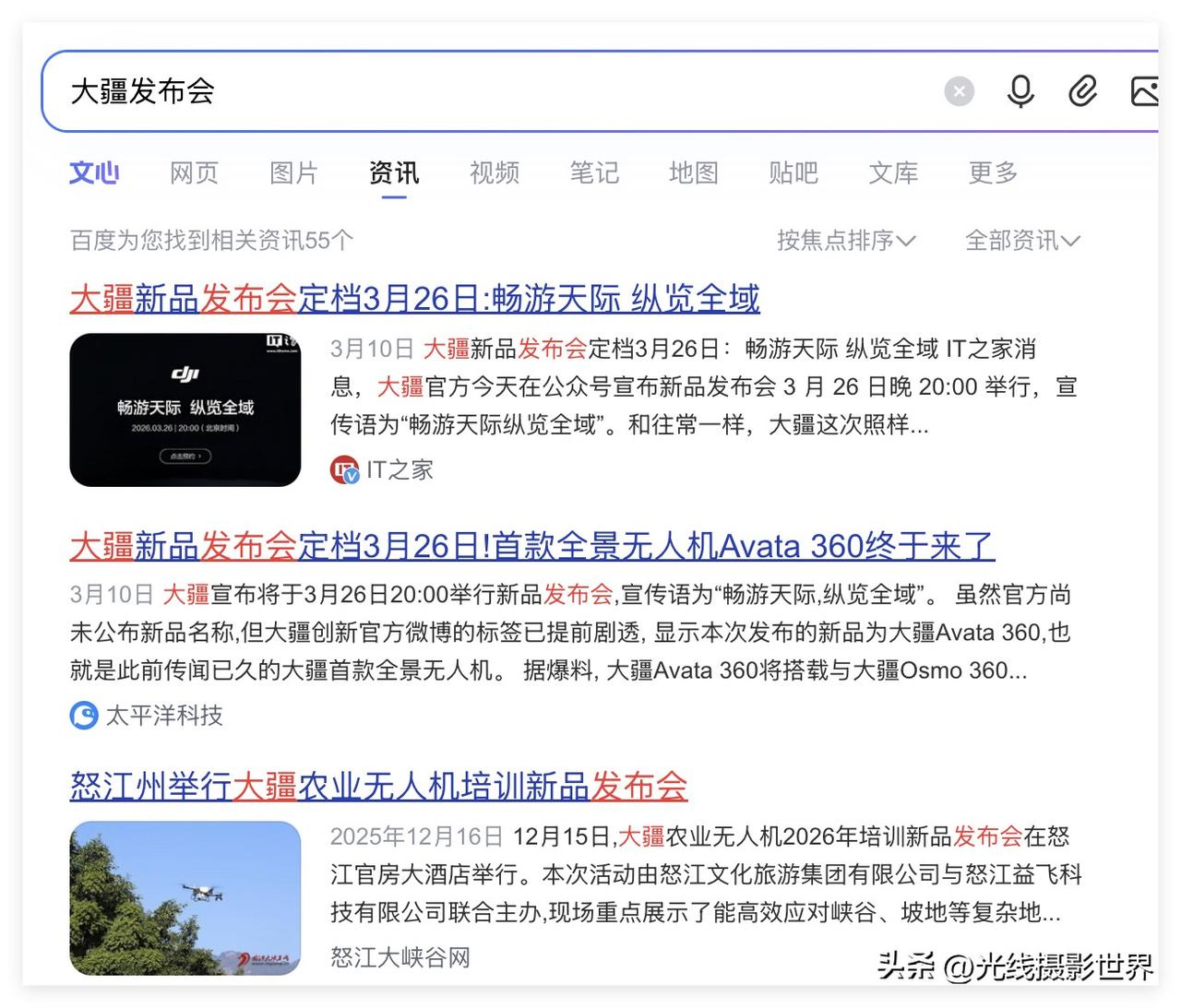Open the DJI 畅游天际 纵览全域 thumbnail
1181x1008 pixels.
tap(185, 409)
